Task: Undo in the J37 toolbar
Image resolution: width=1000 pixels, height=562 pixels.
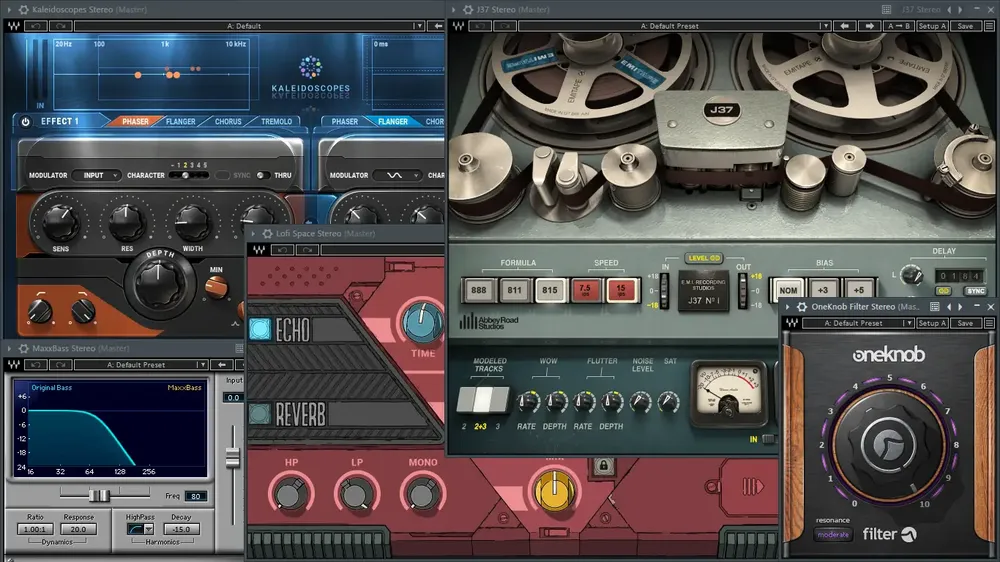Action: pyautogui.click(x=480, y=26)
